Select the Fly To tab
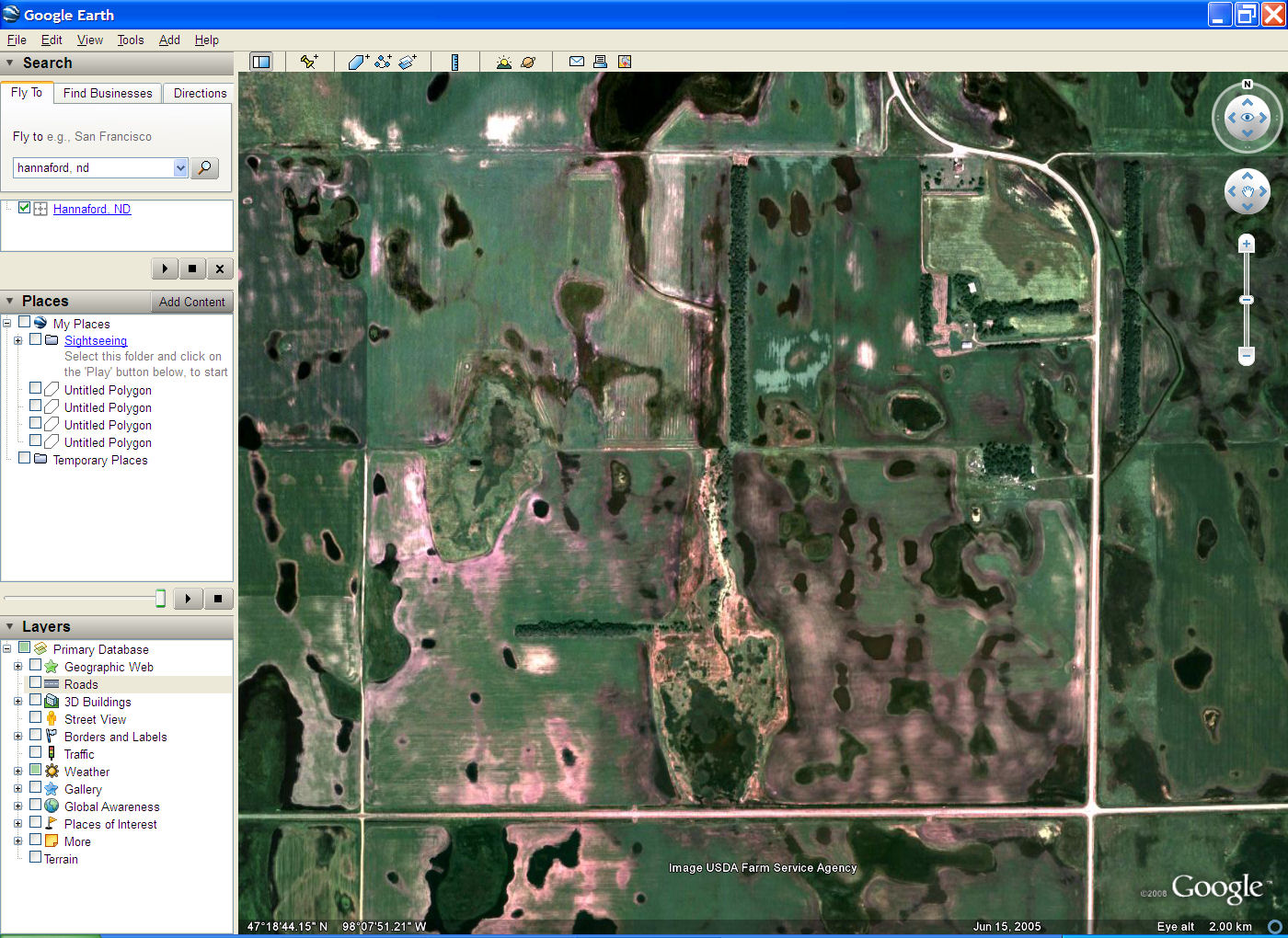The width and height of the screenshot is (1288, 938). tap(27, 93)
